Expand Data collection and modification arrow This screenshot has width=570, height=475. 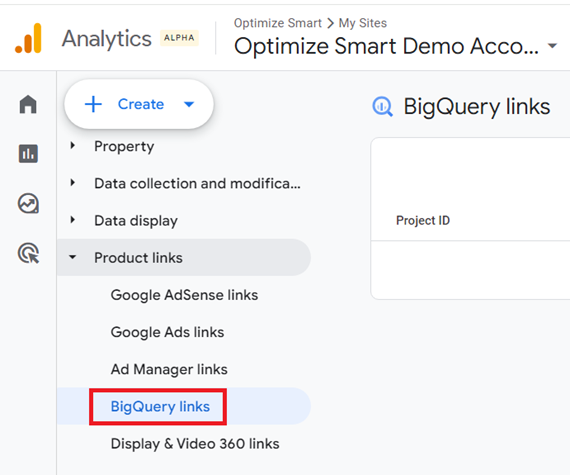pos(73,183)
